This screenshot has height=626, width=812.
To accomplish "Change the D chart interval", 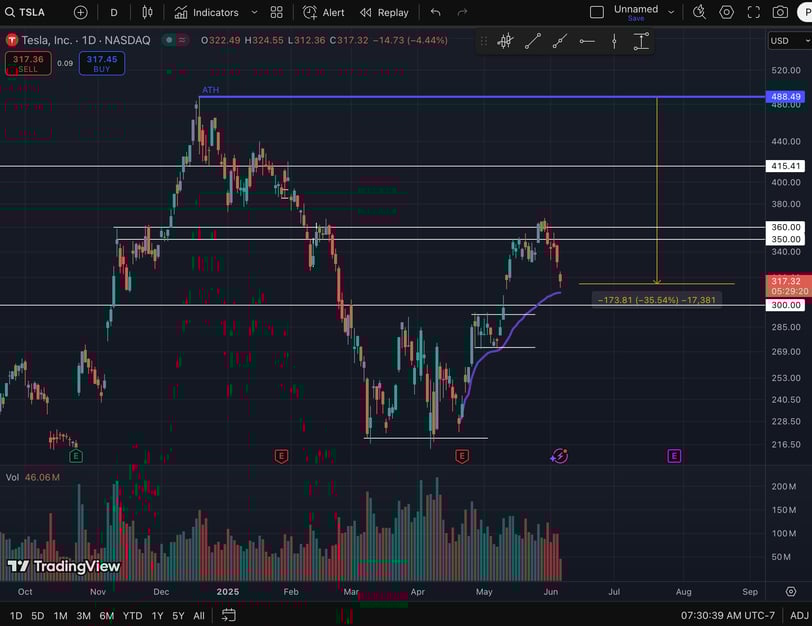I will pos(114,12).
